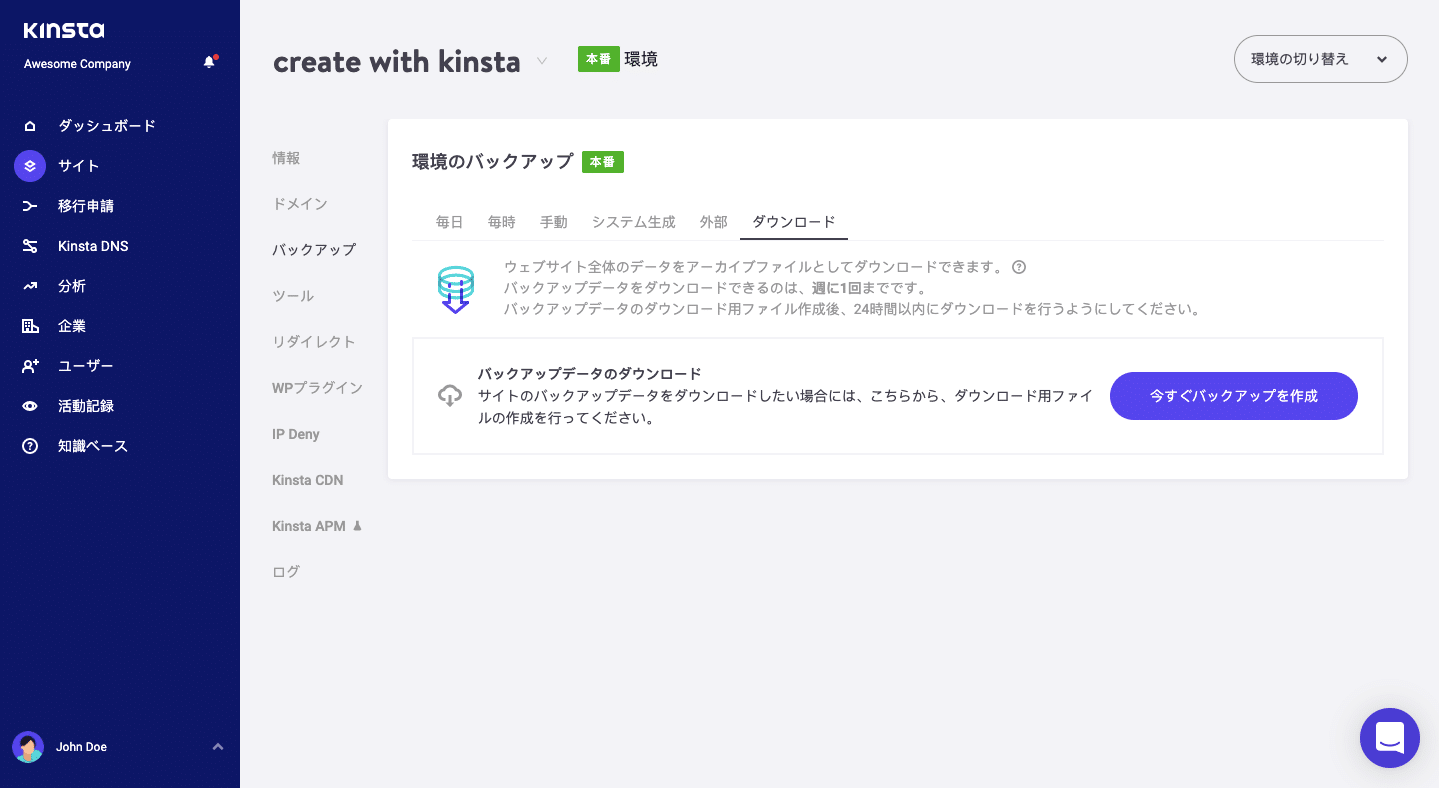Click the notification bell icon
The width and height of the screenshot is (1439, 788).
(x=209, y=60)
